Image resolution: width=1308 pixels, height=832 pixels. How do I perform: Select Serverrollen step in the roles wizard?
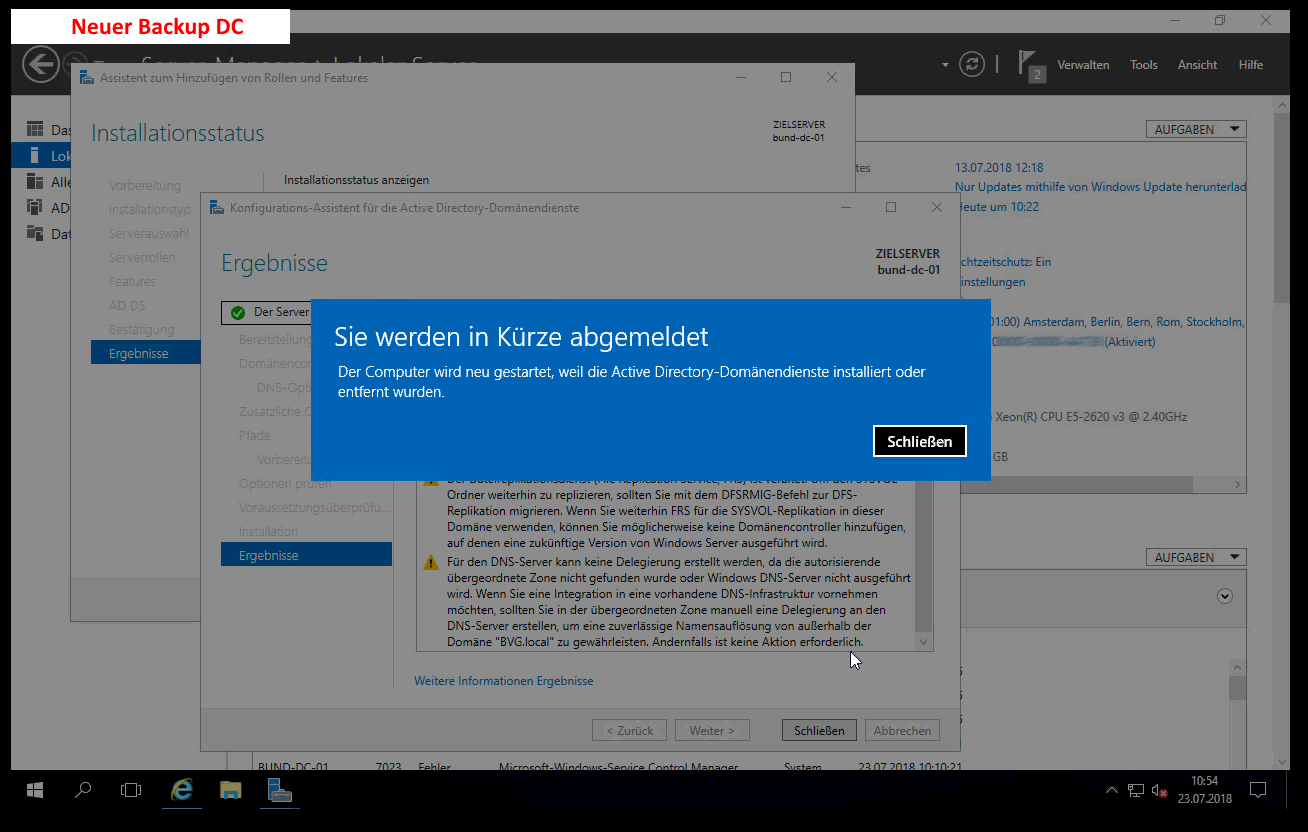[x=142, y=257]
